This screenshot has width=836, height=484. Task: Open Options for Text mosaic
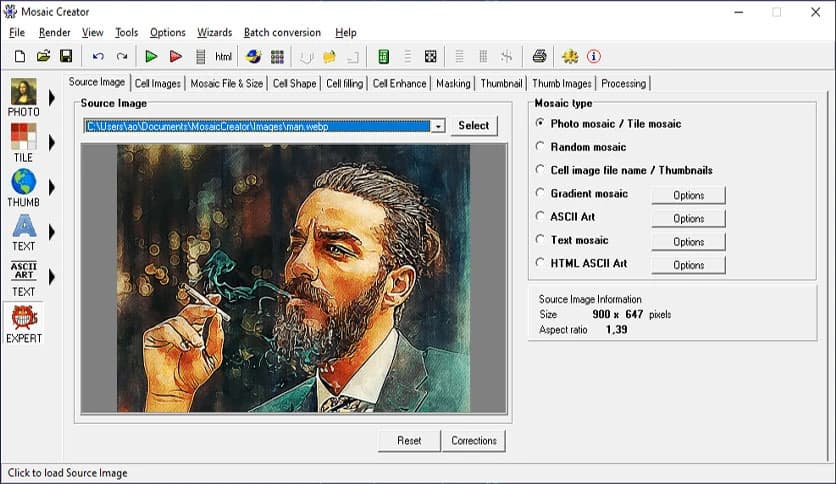pyautogui.click(x=688, y=242)
